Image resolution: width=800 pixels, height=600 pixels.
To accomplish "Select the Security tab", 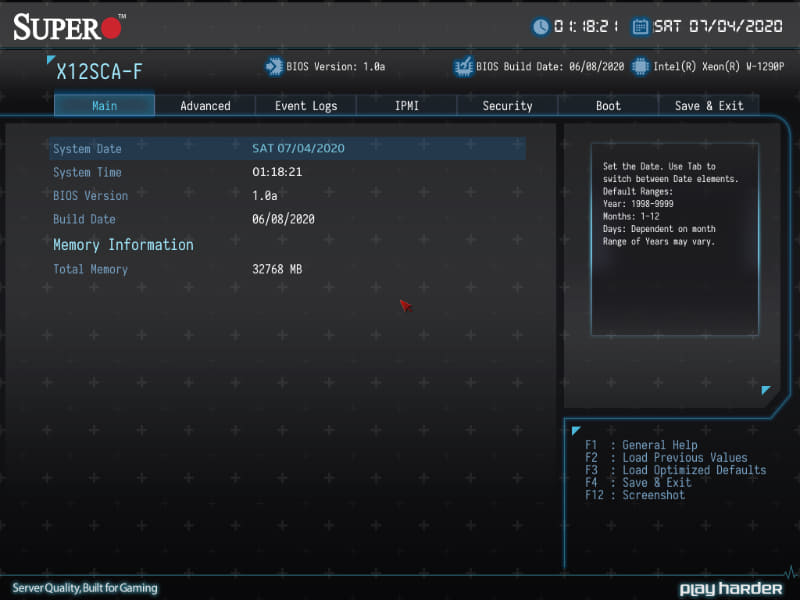I will coord(506,105).
